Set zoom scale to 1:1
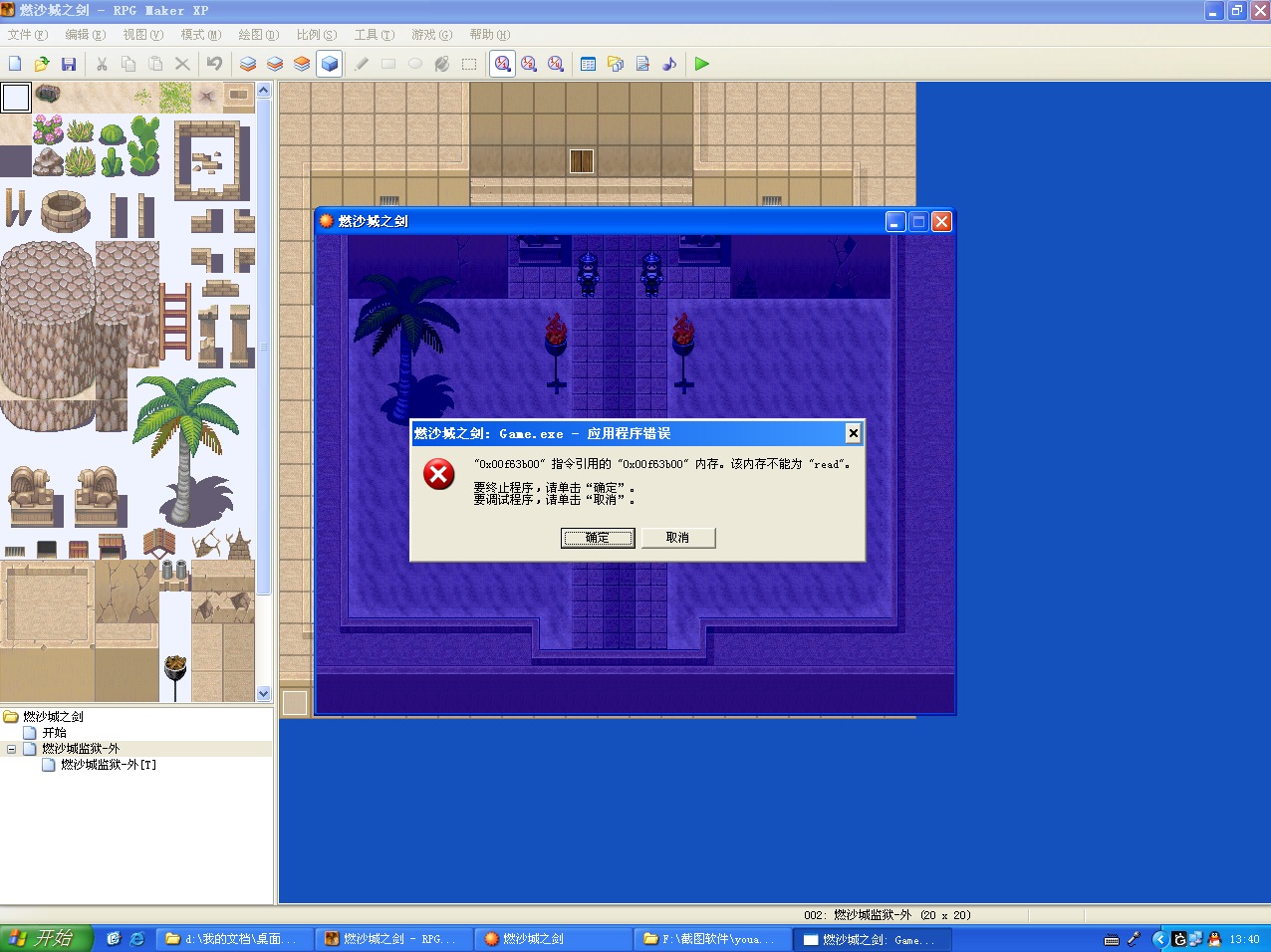 tap(503, 64)
